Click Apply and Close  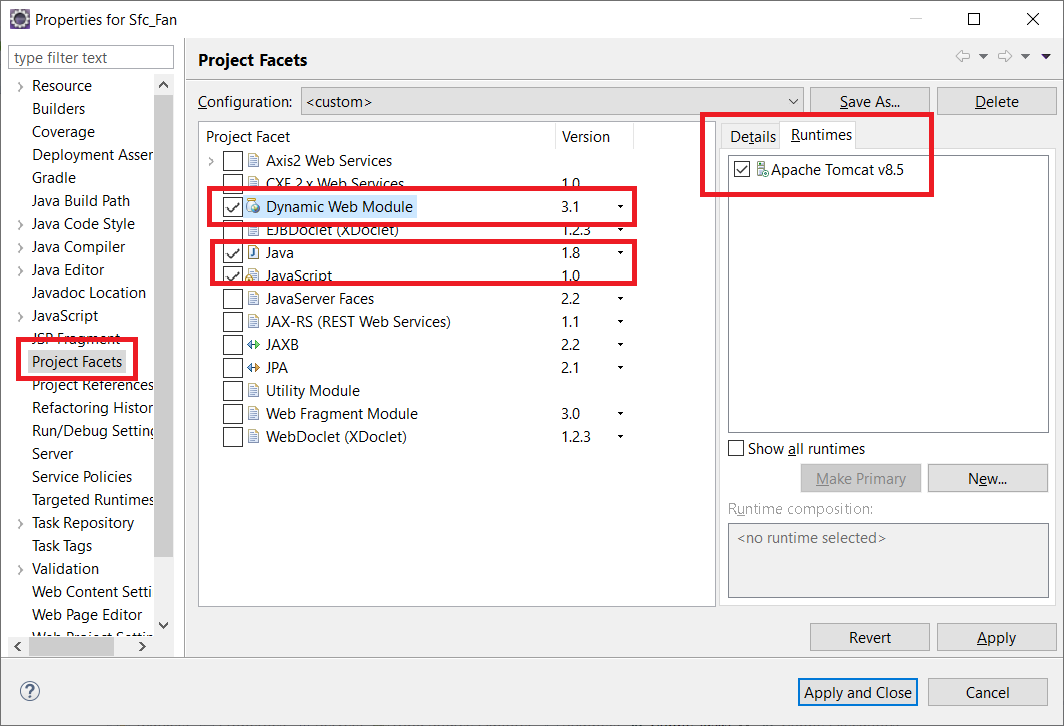[858, 692]
